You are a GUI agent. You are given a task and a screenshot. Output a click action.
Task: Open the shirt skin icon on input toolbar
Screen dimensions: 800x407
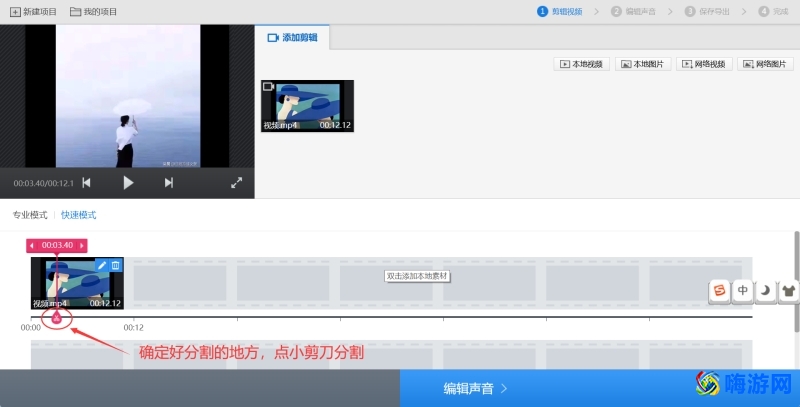[788, 291]
